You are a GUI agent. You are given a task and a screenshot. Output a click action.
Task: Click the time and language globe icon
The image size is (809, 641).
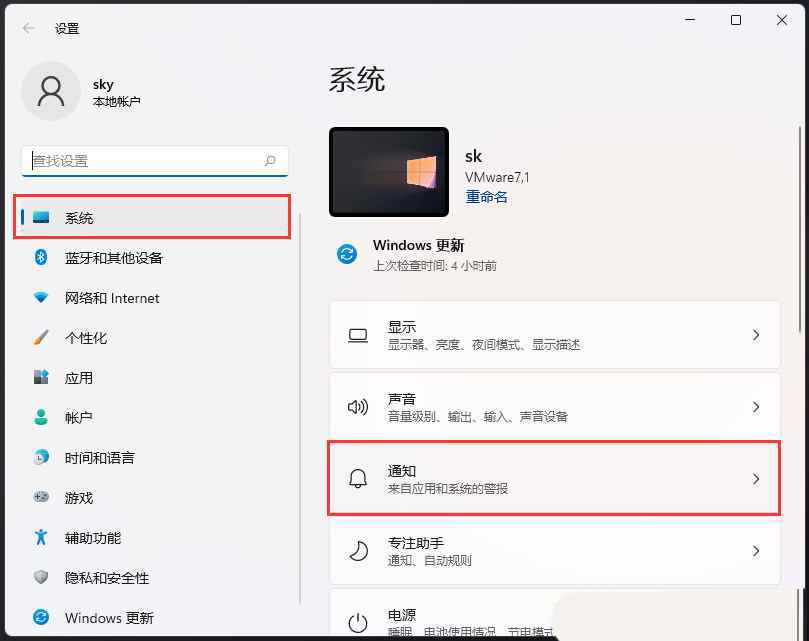(x=41, y=457)
